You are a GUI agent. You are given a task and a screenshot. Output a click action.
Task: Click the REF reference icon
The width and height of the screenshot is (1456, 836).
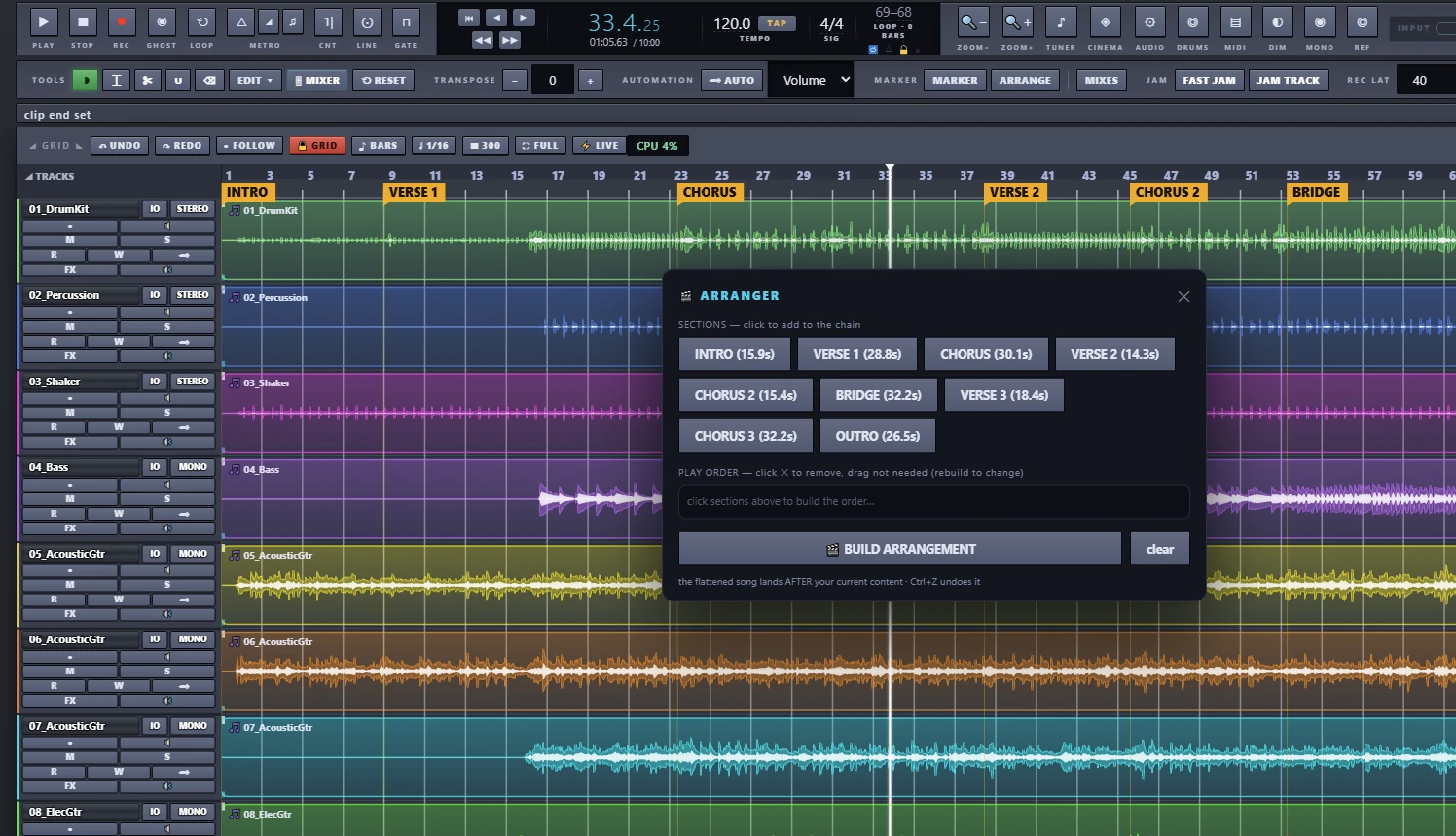[x=1362, y=21]
